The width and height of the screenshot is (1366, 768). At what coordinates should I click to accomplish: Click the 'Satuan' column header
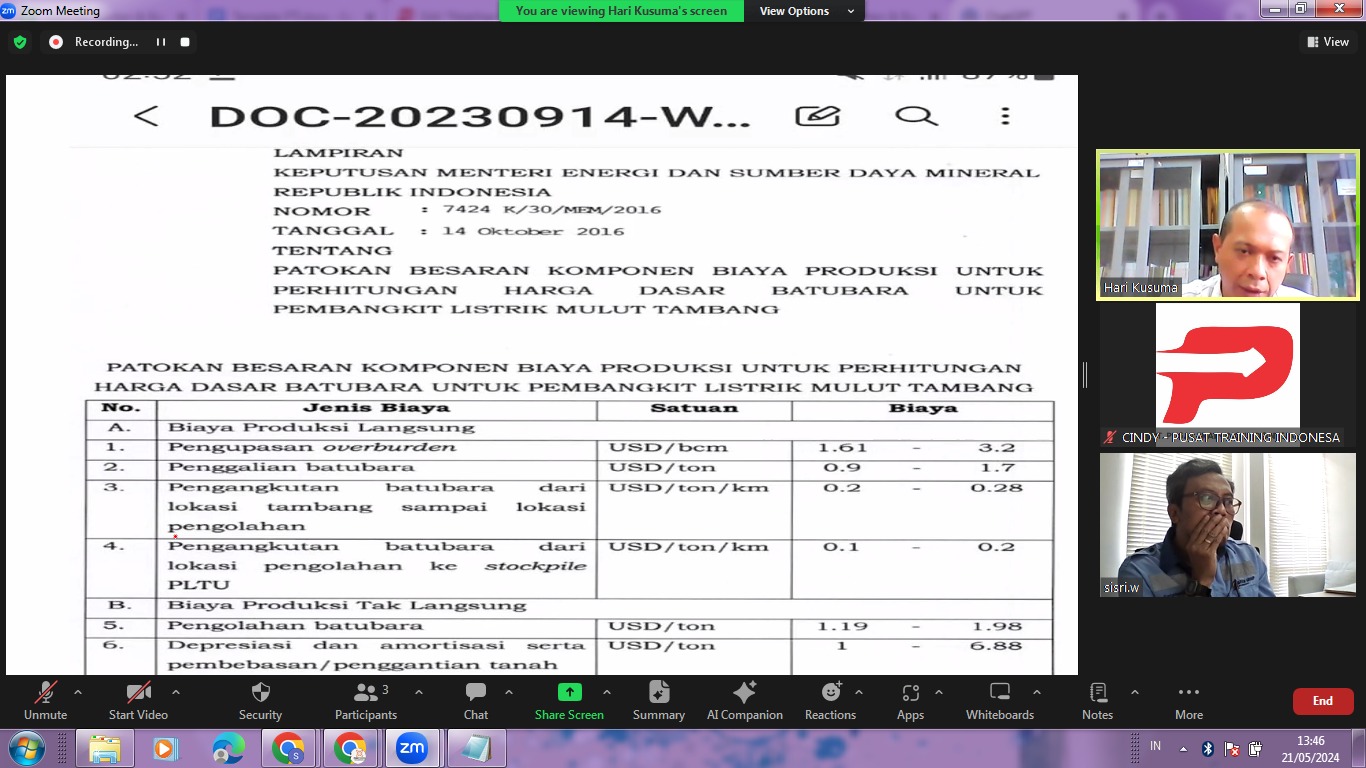coord(694,408)
